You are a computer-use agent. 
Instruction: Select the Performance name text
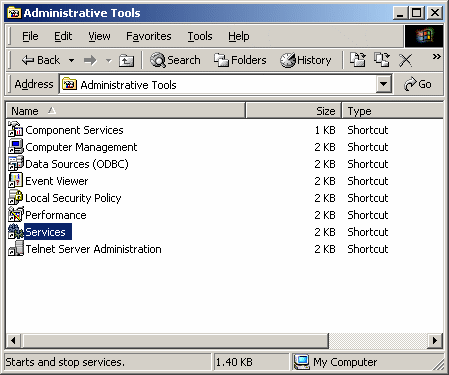(x=56, y=215)
